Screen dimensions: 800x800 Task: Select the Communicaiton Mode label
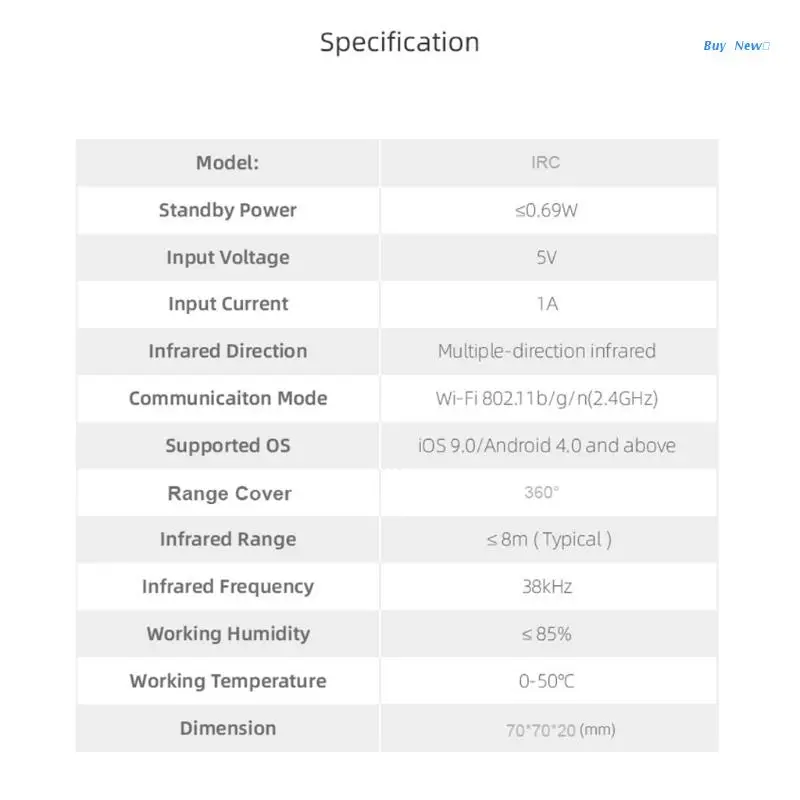click(227, 398)
